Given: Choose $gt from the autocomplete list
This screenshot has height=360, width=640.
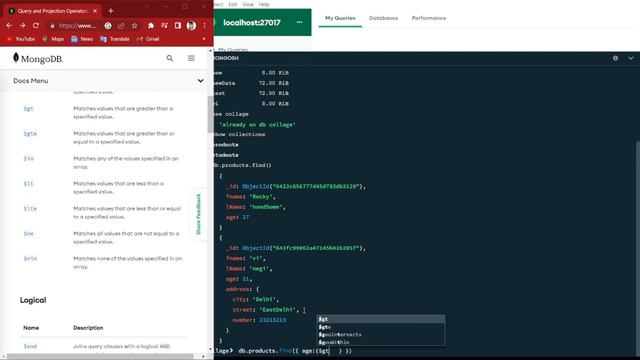Looking at the screenshot, I should point(381,319).
